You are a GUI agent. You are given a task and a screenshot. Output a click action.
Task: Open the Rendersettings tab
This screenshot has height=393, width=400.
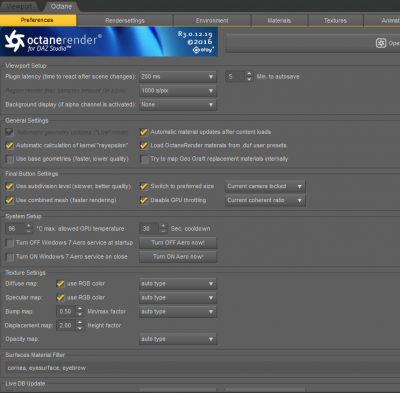click(125, 21)
